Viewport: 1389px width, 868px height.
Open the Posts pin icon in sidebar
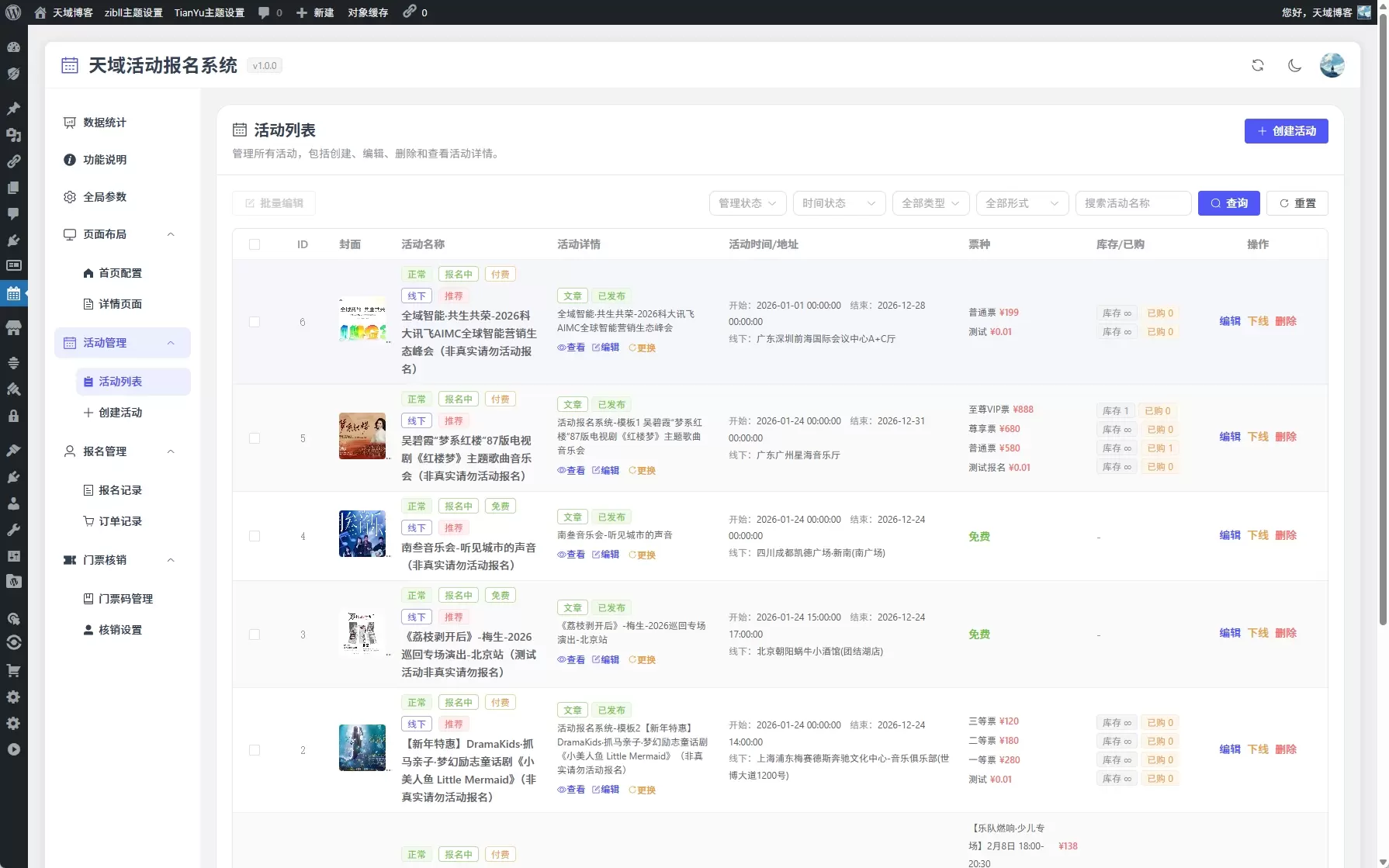(13, 109)
